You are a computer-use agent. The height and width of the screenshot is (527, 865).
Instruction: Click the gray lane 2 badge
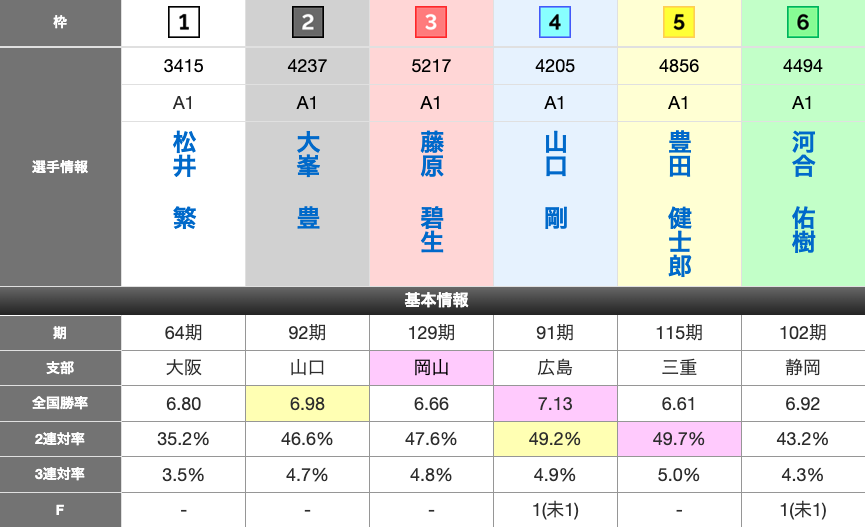tap(307, 22)
